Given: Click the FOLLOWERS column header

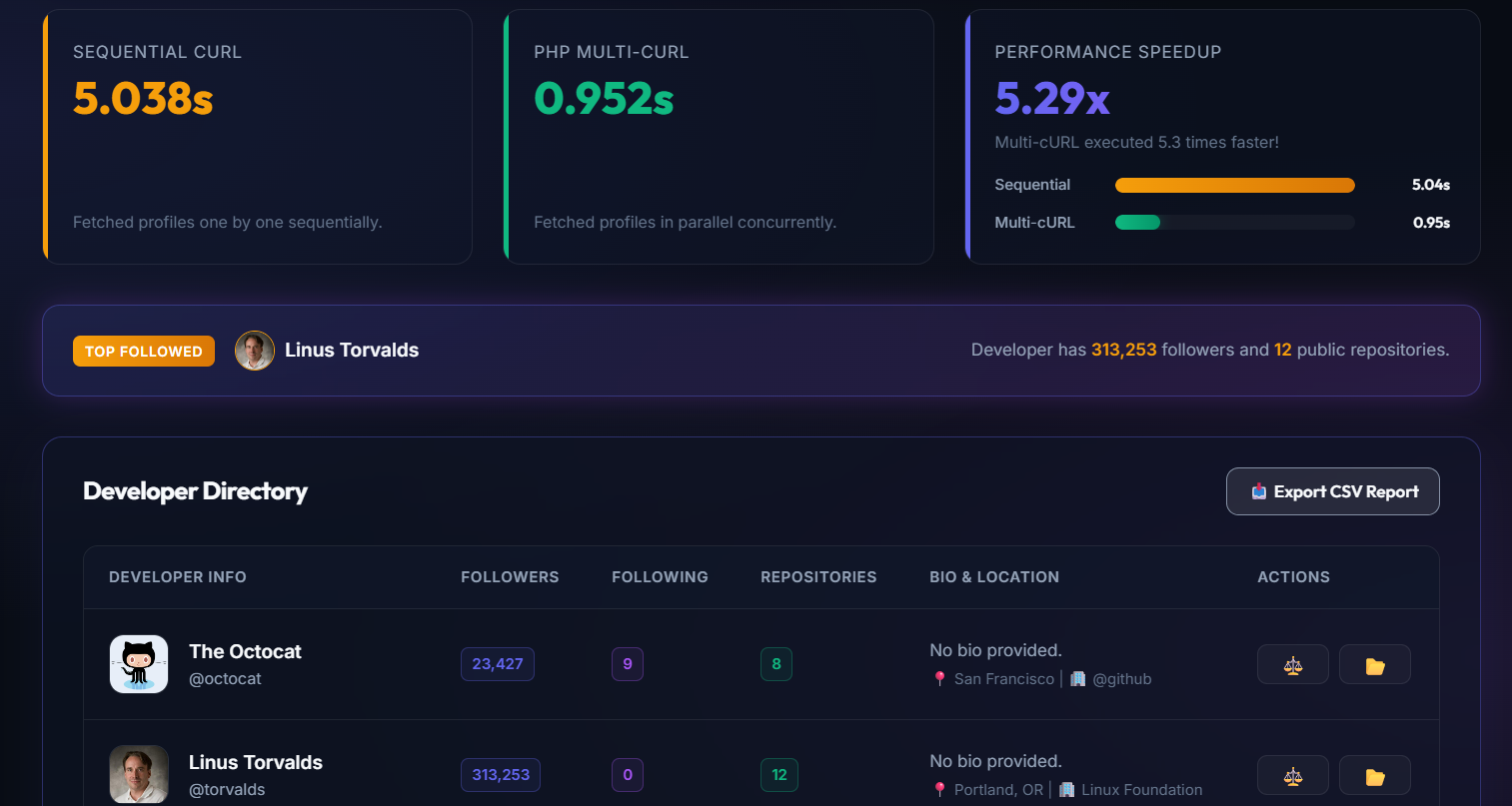Looking at the screenshot, I should [510, 577].
